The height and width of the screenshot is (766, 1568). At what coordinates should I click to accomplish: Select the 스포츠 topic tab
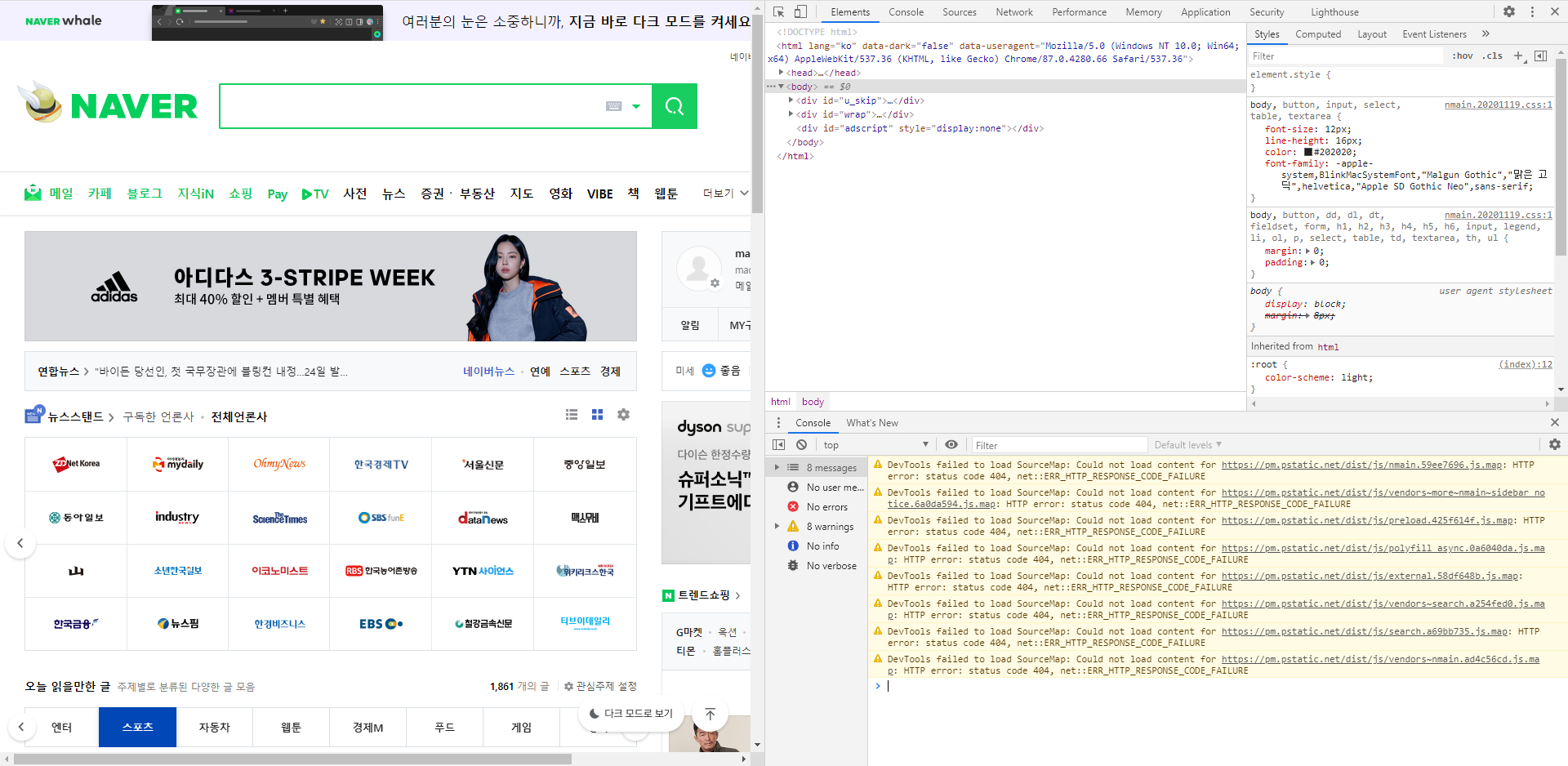[137, 727]
